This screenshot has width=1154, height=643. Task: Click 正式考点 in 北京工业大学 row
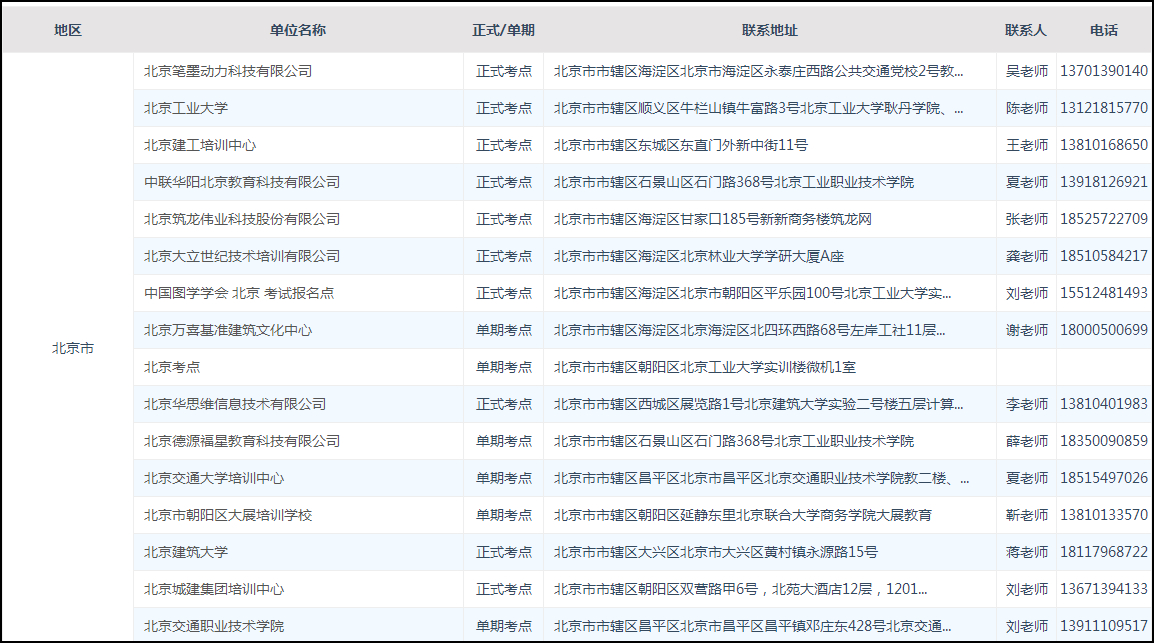(503, 108)
